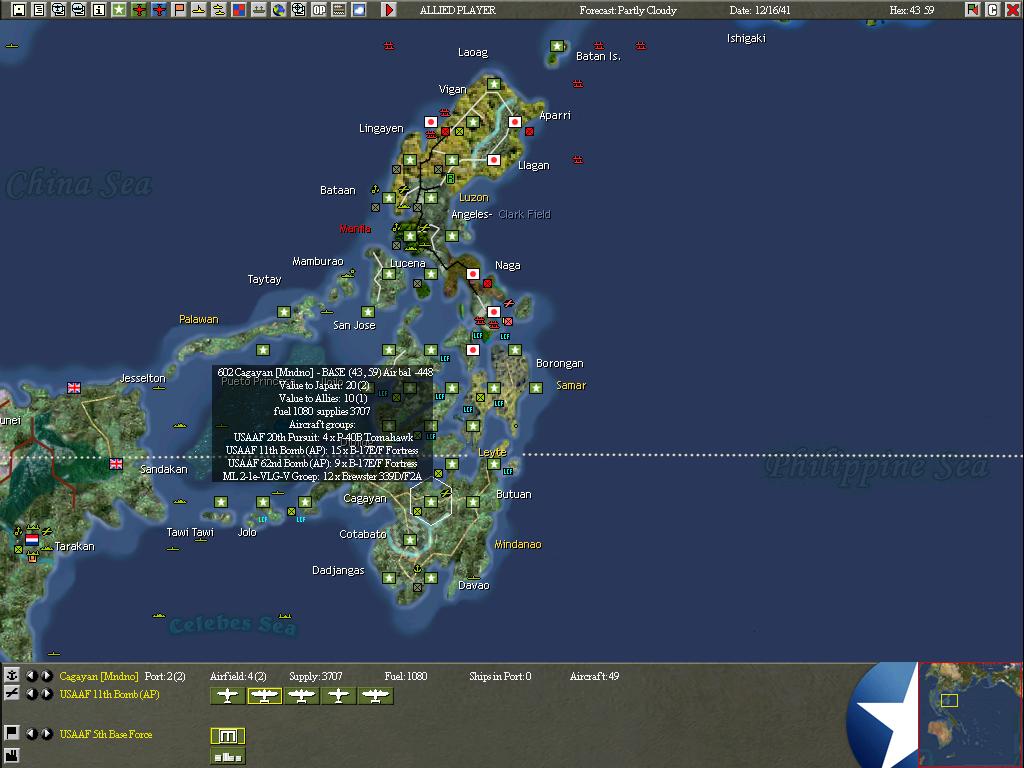Click the red plane on green background icon
This screenshot has width=1024, height=768.
click(x=138, y=10)
